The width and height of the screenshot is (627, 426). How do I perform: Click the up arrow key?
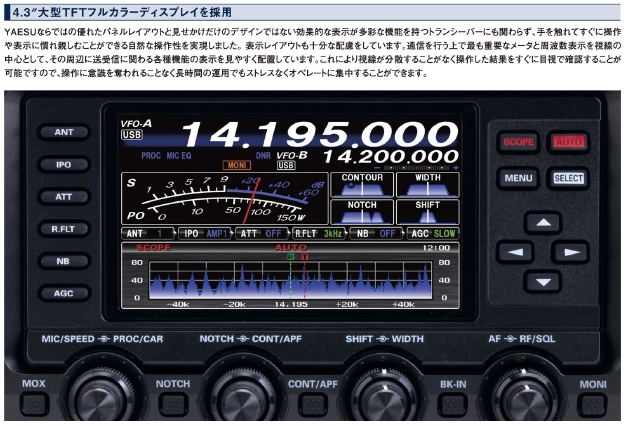coord(543,222)
